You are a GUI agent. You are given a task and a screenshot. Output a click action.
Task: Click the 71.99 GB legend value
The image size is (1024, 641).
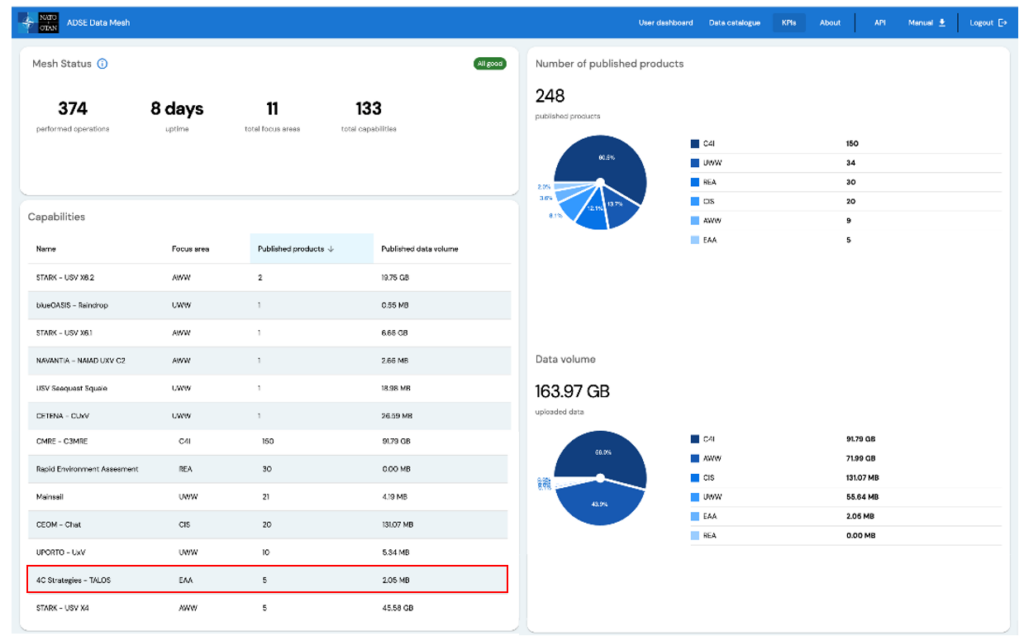861,458
